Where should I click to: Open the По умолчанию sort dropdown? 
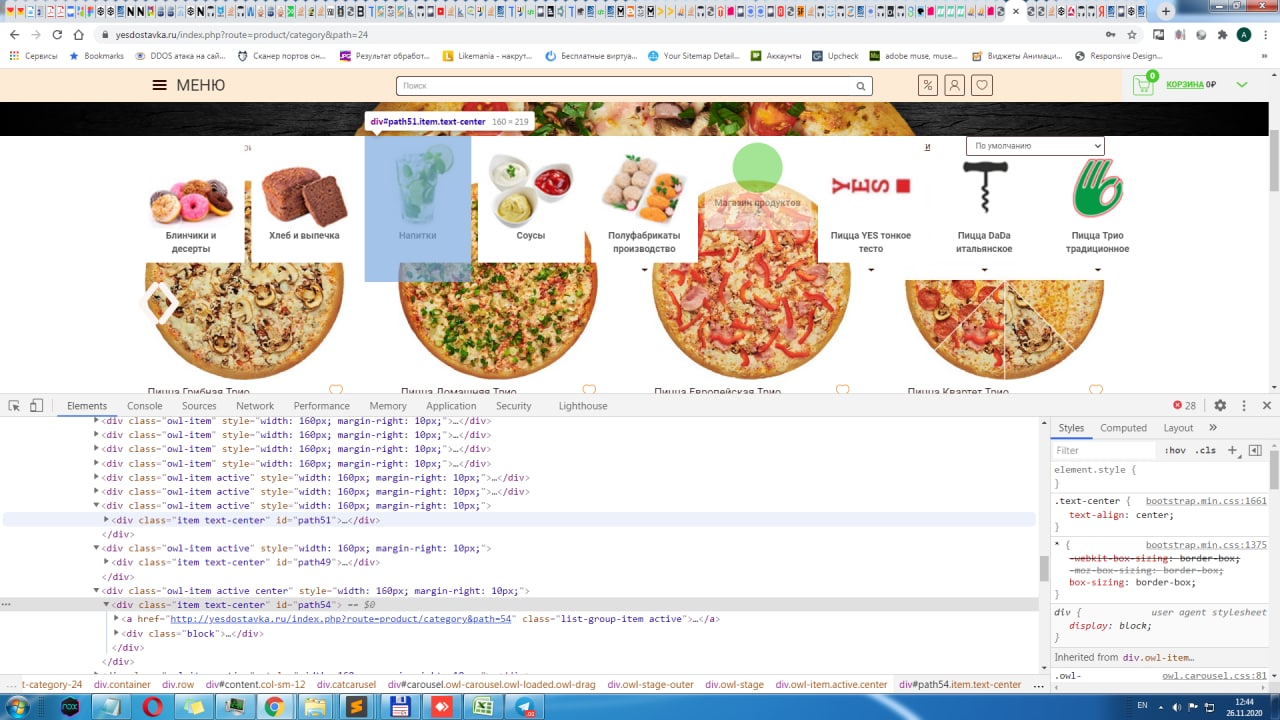[x=1035, y=146]
